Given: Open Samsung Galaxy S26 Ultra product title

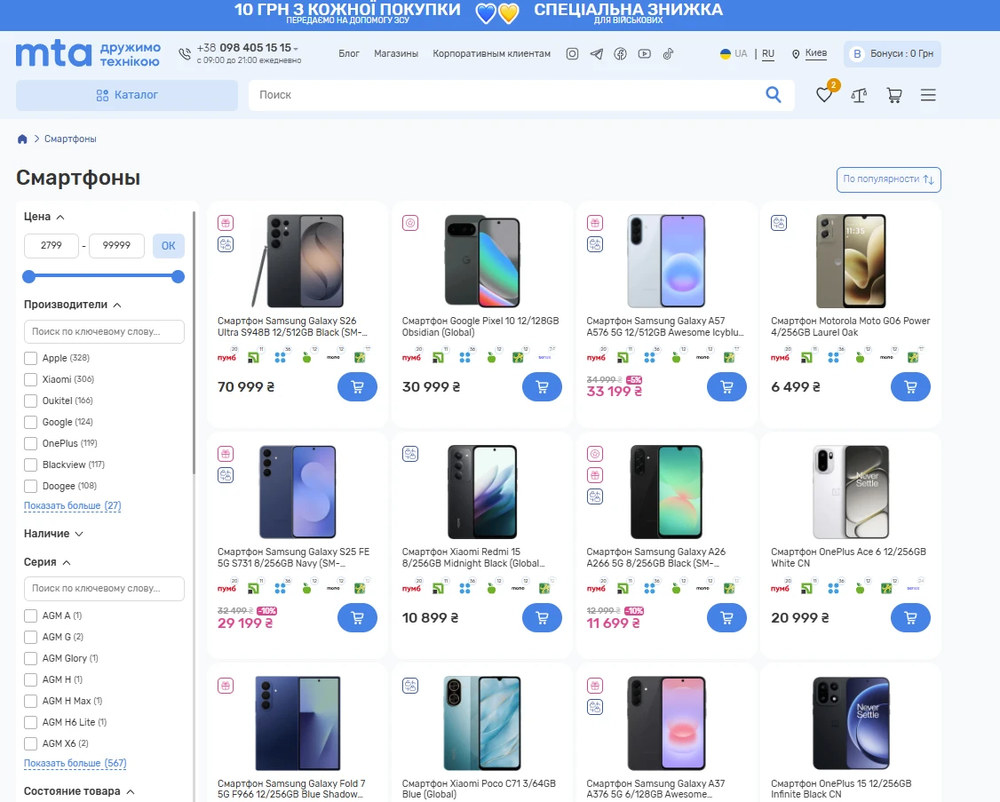Looking at the screenshot, I should 292,327.
